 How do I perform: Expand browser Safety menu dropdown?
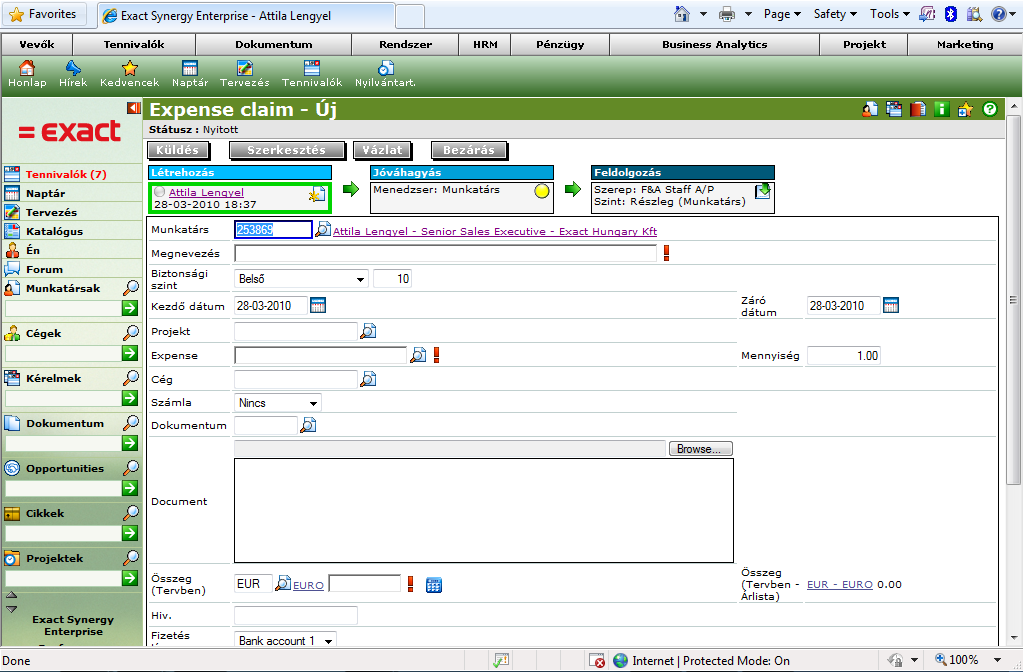[835, 14]
